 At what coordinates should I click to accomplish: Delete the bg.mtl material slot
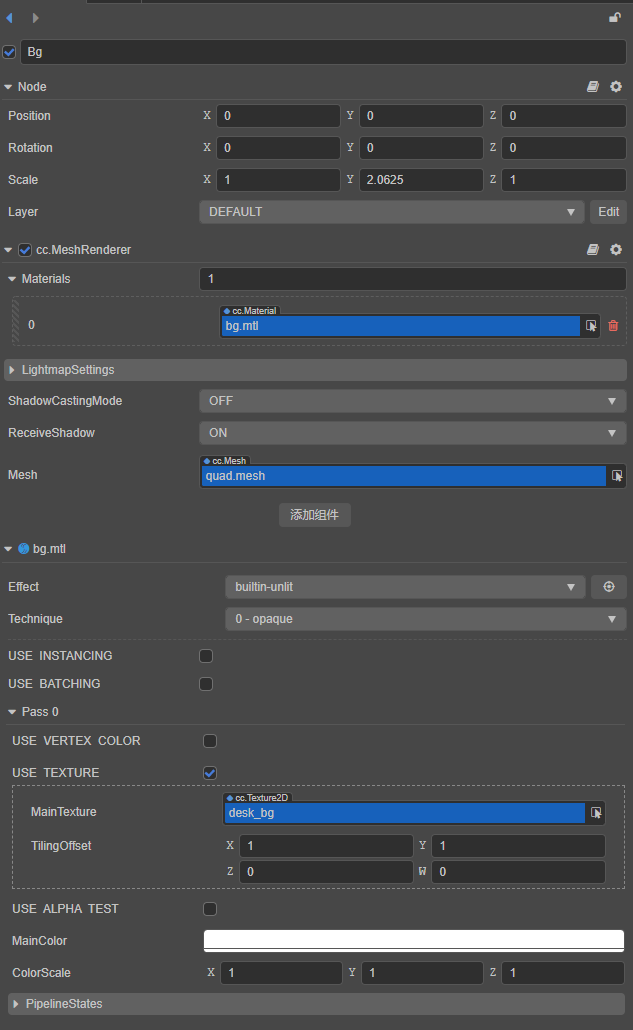pos(613,325)
